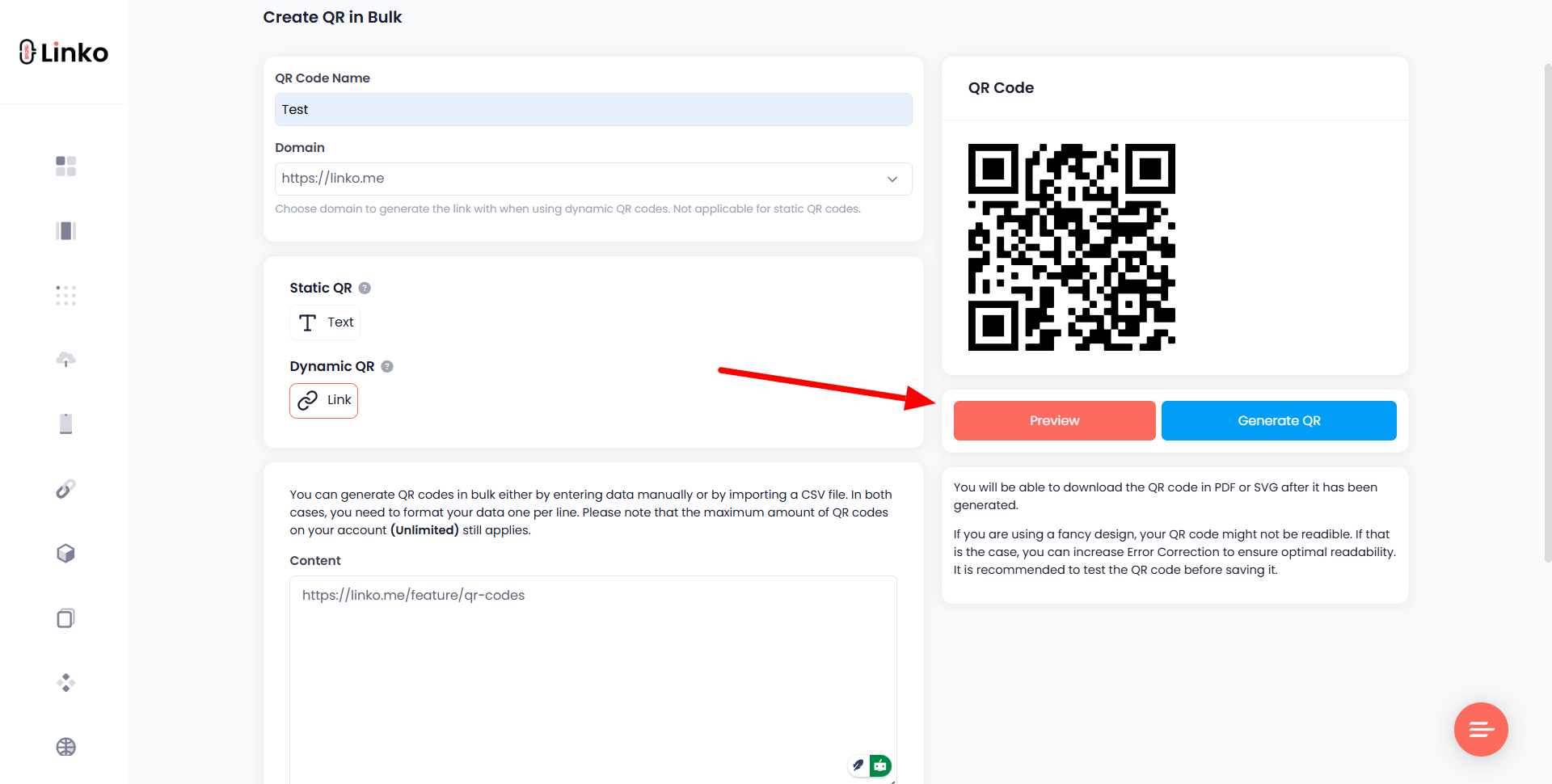Open the cloud upload icon in sidebar
Image resolution: width=1552 pixels, height=784 pixels.
(x=66, y=360)
